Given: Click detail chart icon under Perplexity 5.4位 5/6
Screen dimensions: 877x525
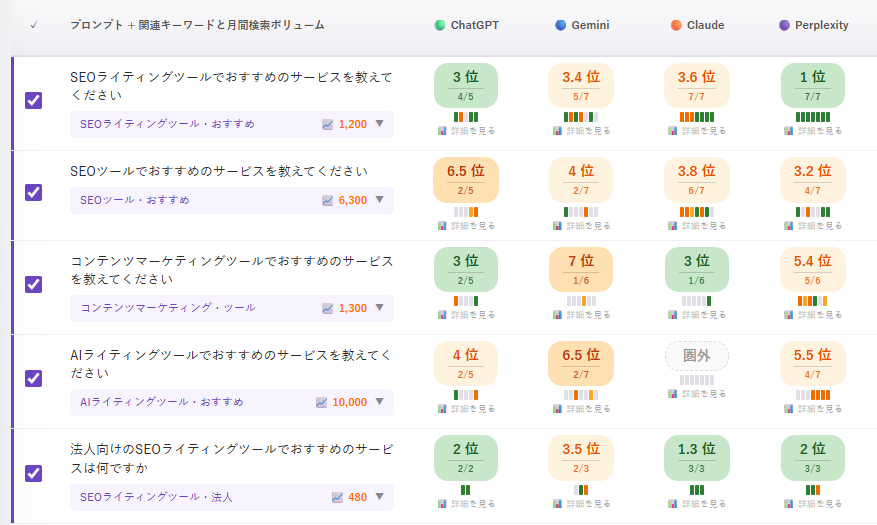Looking at the screenshot, I should (x=788, y=315).
